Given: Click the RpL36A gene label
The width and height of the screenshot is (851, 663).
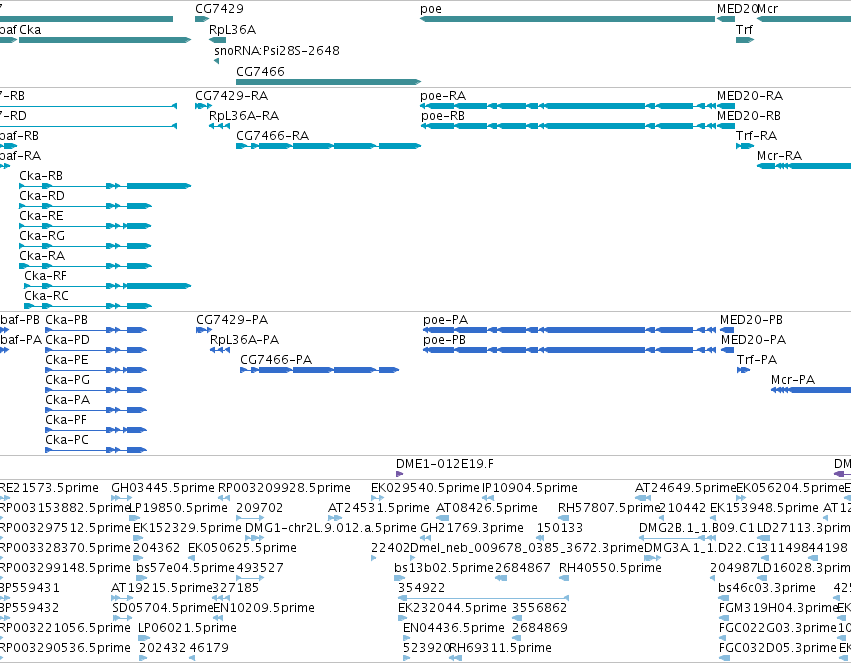Looking at the screenshot, I should coord(232,30).
